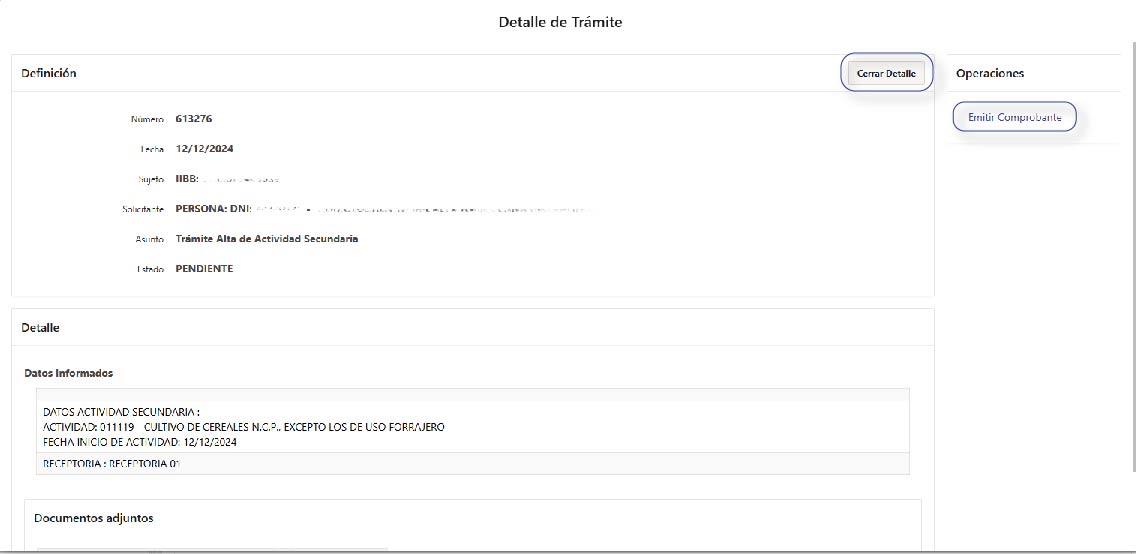Viewport: 1137px width, 554px height.
Task: Click the Fecha value 12/12/2024
Action: tap(204, 149)
